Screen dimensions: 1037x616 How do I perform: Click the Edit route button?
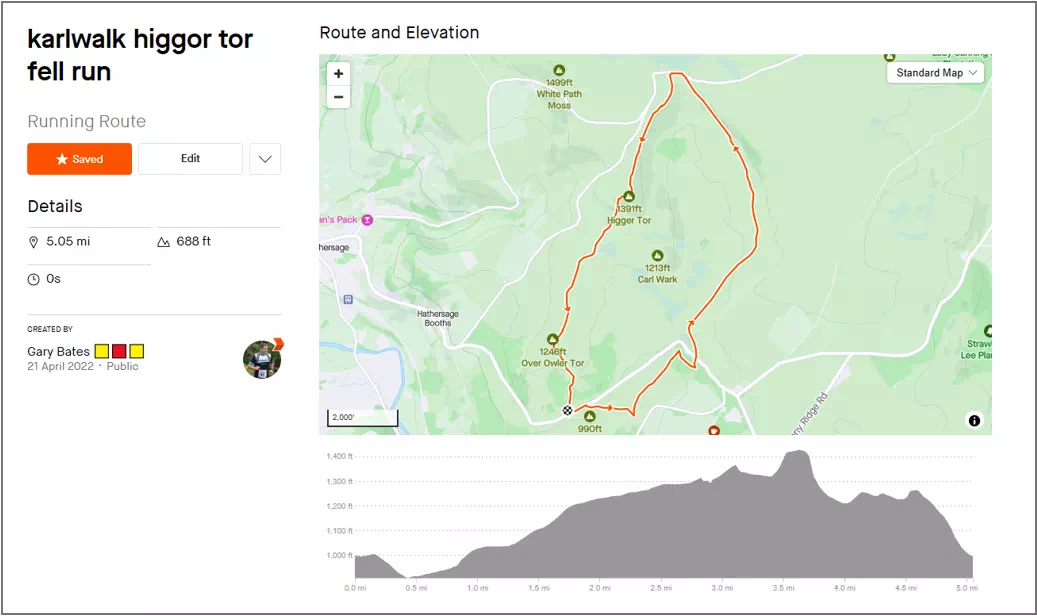(x=190, y=159)
